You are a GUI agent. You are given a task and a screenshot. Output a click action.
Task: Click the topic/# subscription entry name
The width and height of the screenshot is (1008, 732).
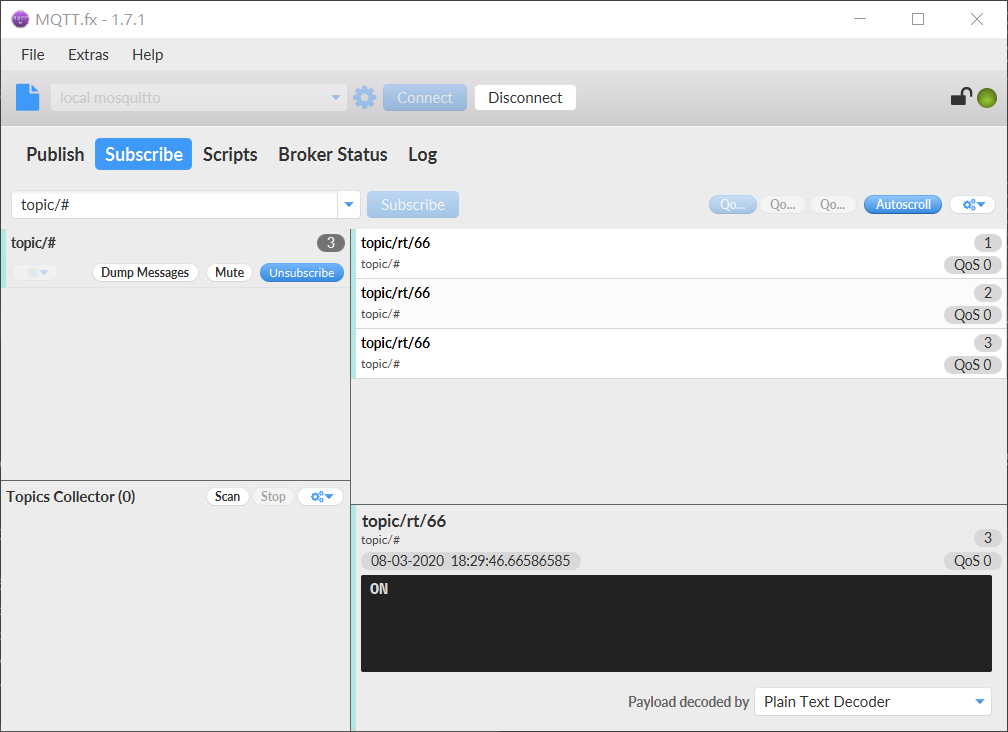click(x=33, y=243)
